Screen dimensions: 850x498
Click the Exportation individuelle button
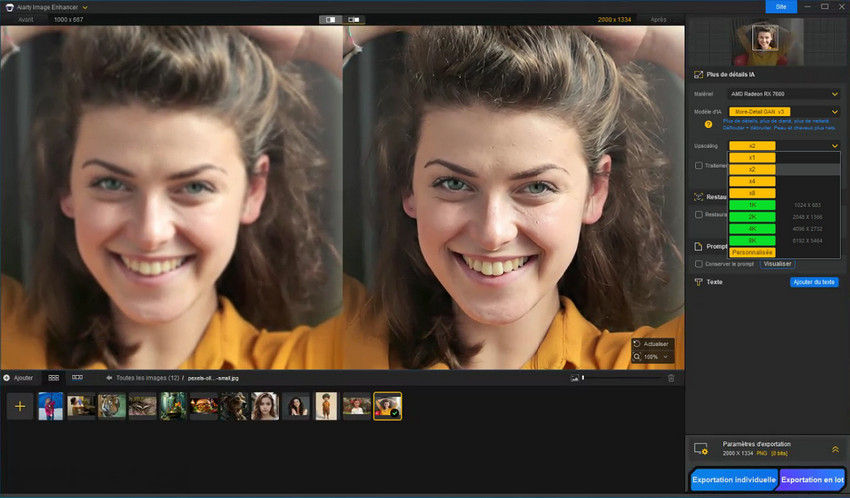pos(734,480)
